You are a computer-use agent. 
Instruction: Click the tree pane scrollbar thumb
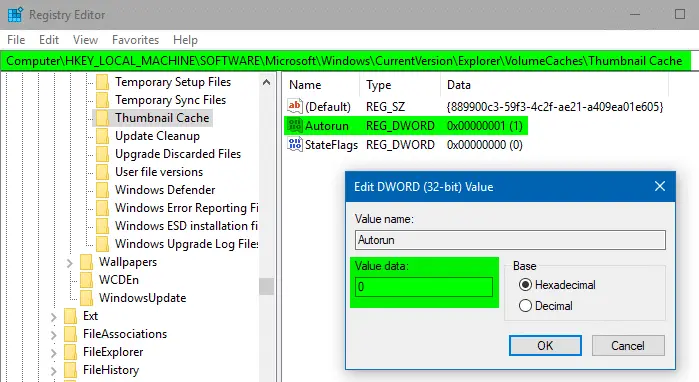[267, 287]
